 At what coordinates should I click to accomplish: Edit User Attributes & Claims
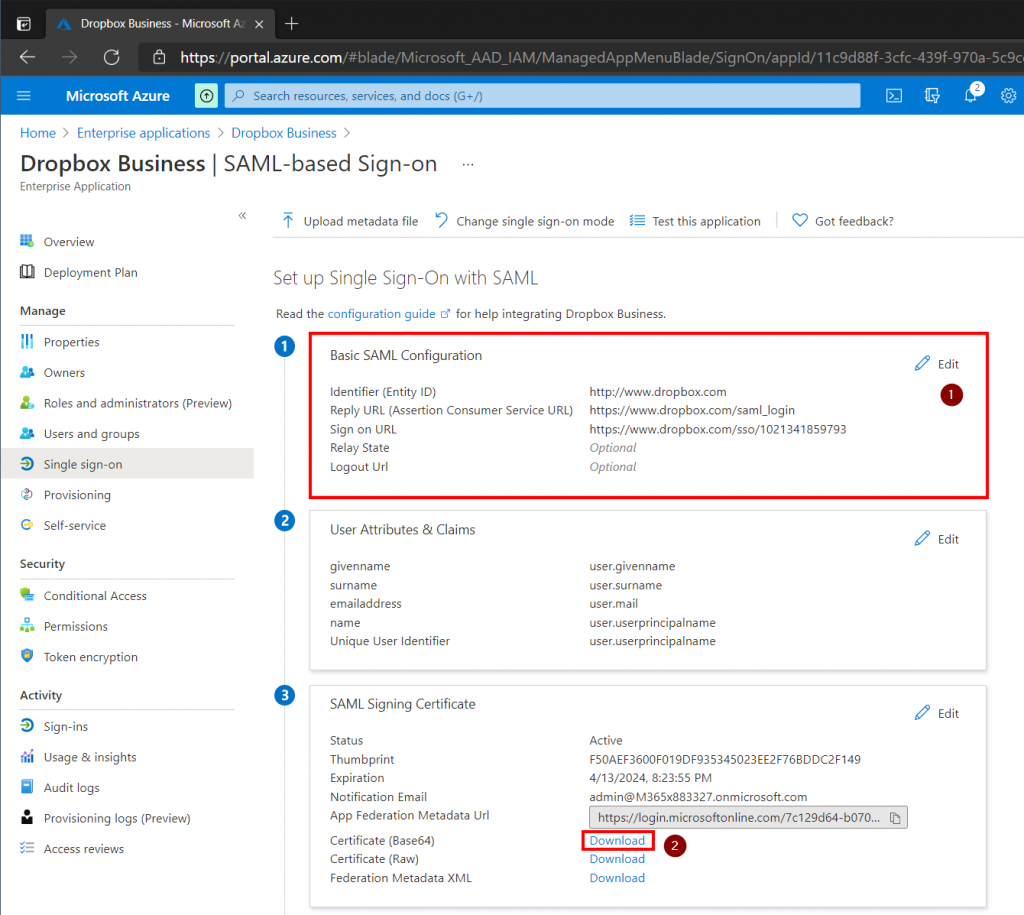click(x=937, y=539)
